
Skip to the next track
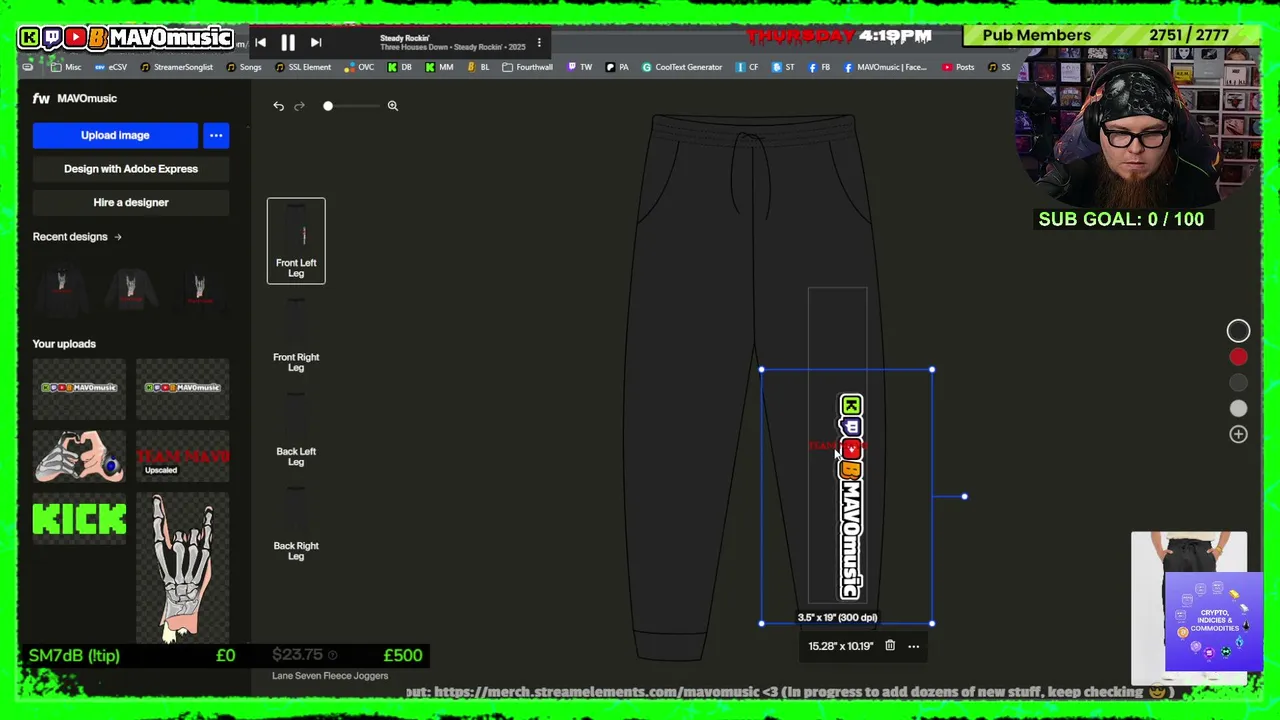pos(316,42)
